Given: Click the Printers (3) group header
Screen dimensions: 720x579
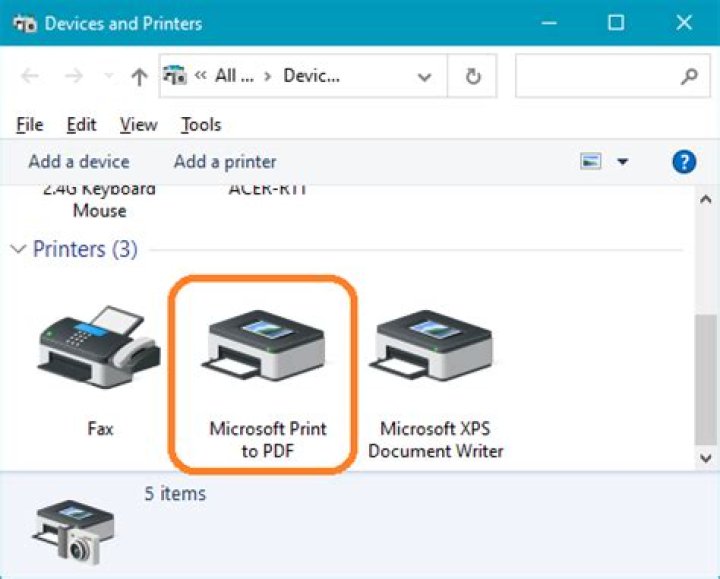Looking at the screenshot, I should click(x=85, y=249).
